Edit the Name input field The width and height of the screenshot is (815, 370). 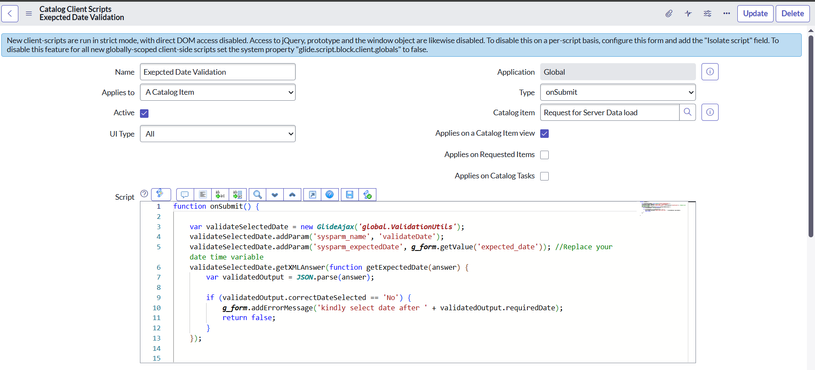click(x=218, y=72)
